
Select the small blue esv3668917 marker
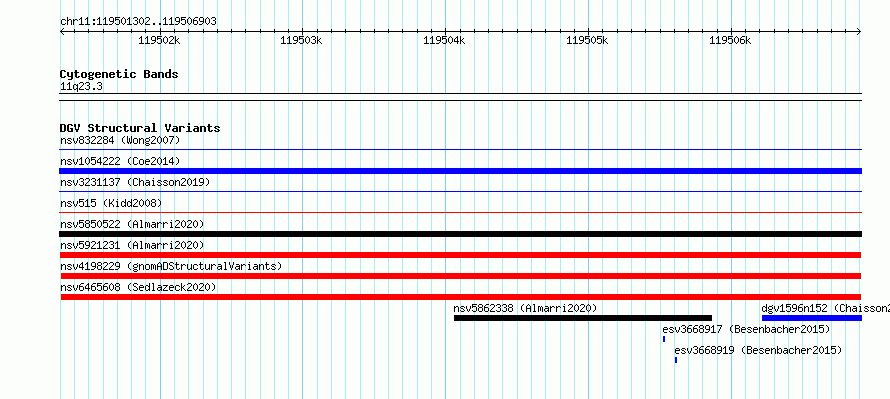pos(664,339)
